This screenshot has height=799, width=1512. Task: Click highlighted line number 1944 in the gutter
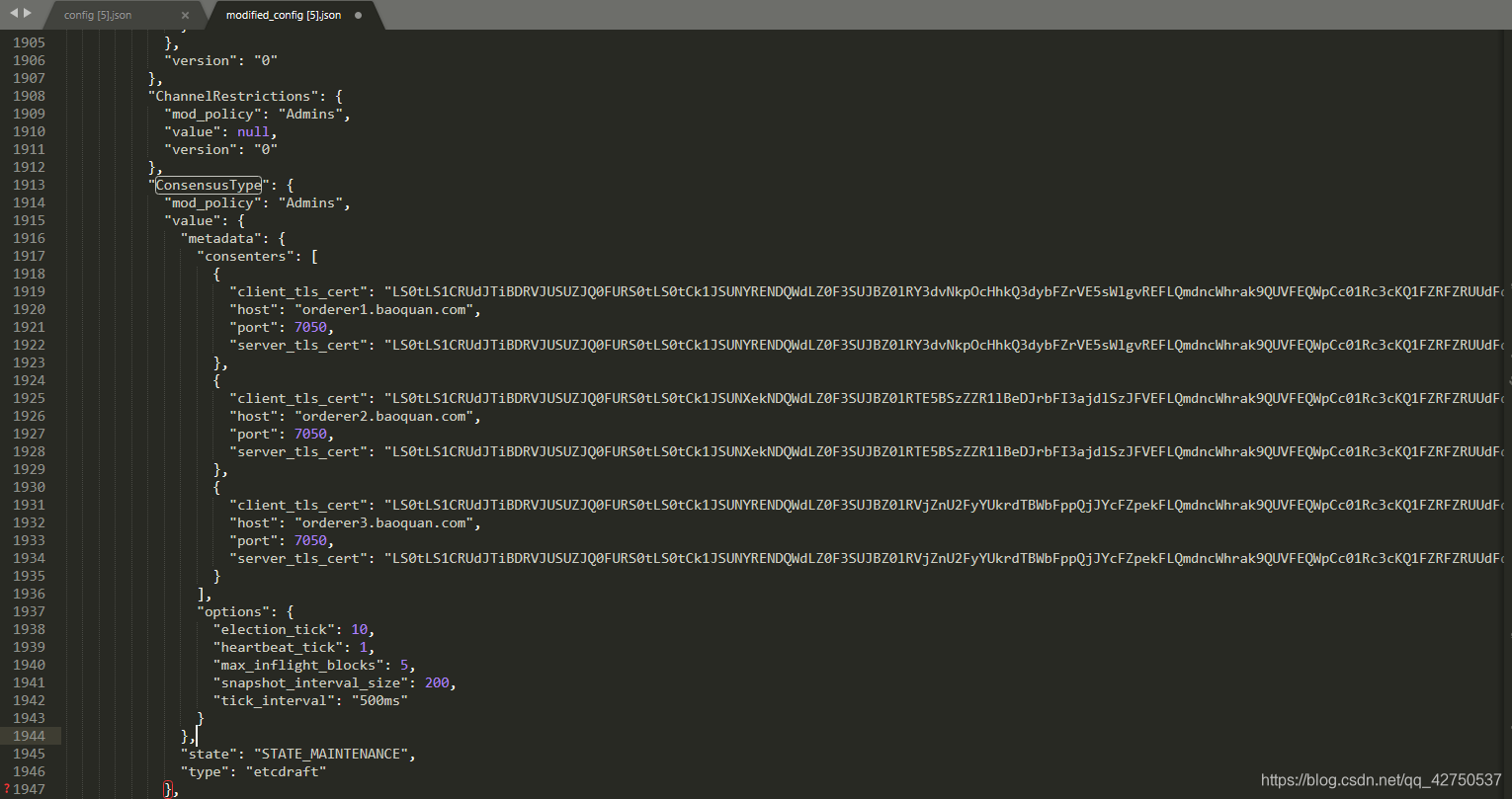click(29, 736)
